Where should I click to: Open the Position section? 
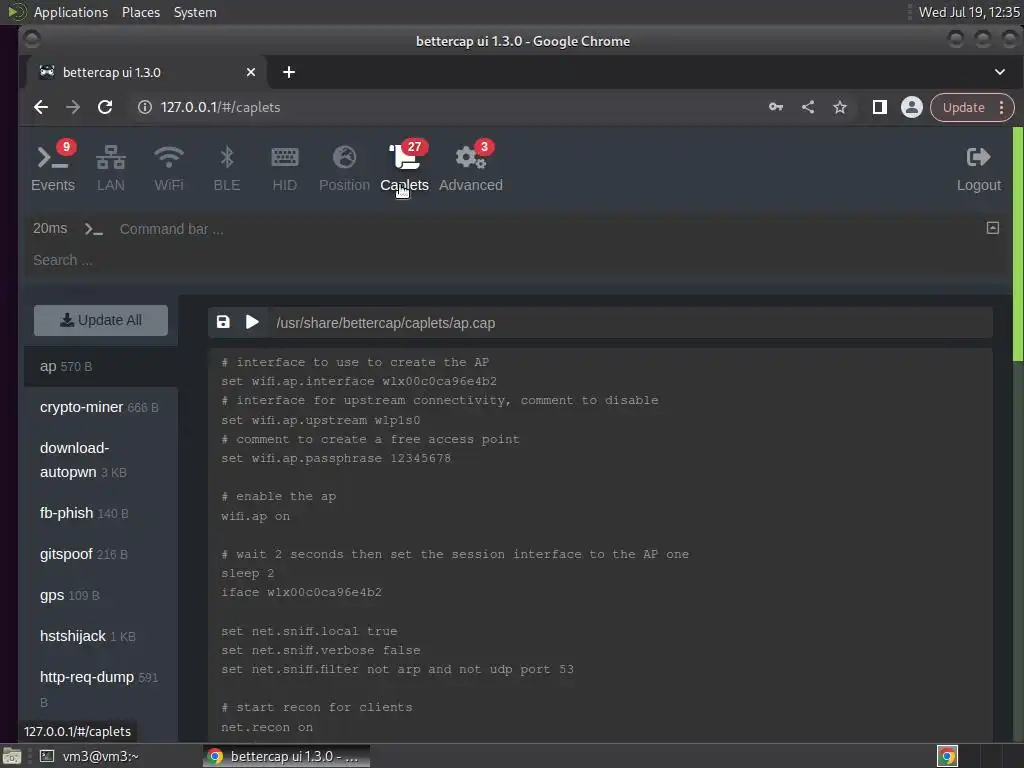[344, 167]
